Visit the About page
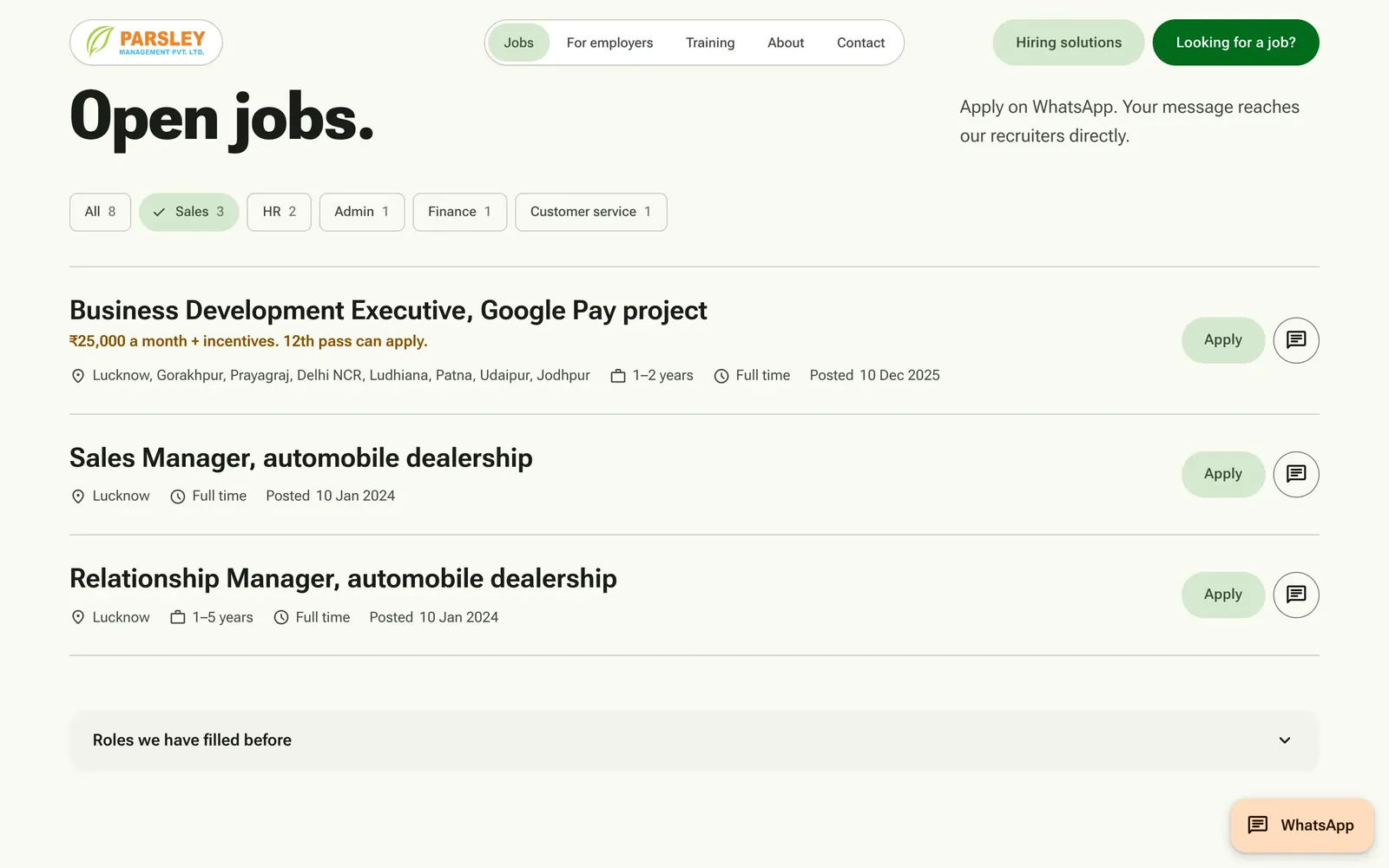The width and height of the screenshot is (1389, 868). click(x=786, y=43)
